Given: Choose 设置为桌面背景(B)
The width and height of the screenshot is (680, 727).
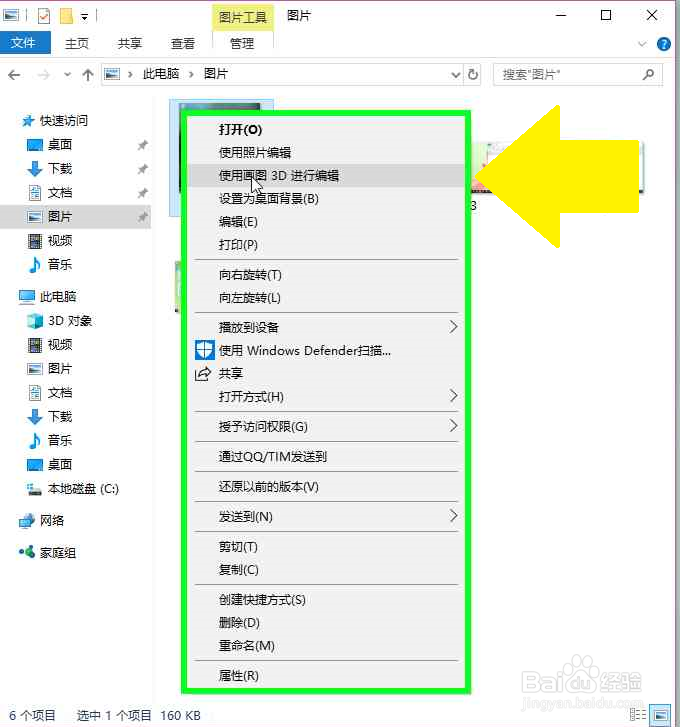Looking at the screenshot, I should tap(326, 199).
